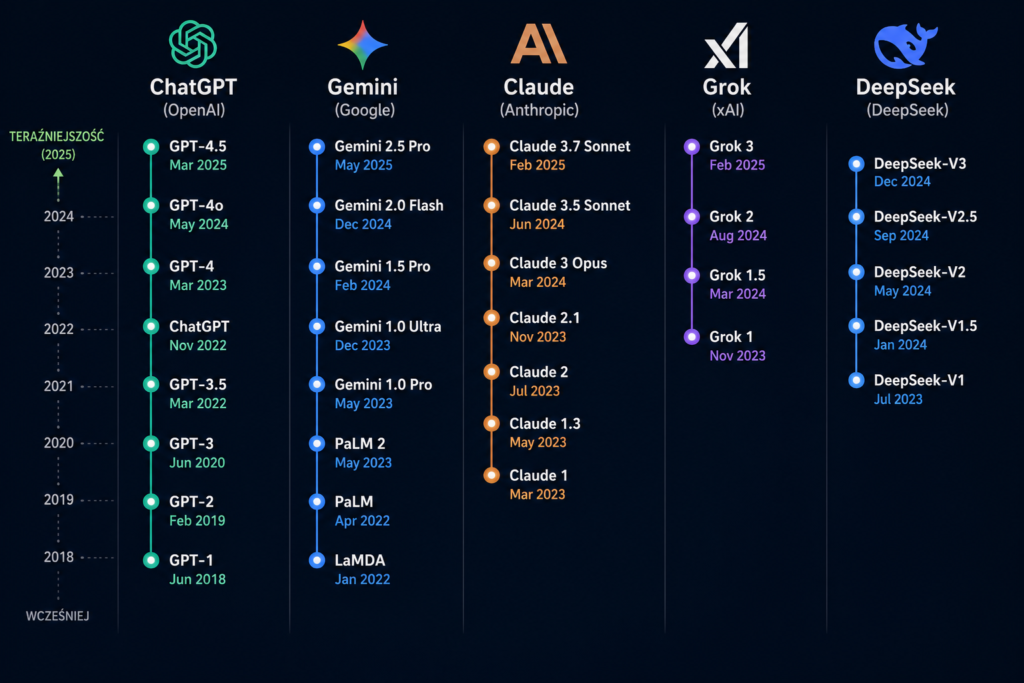Click the Grok 1.5 entry label

coord(737,275)
